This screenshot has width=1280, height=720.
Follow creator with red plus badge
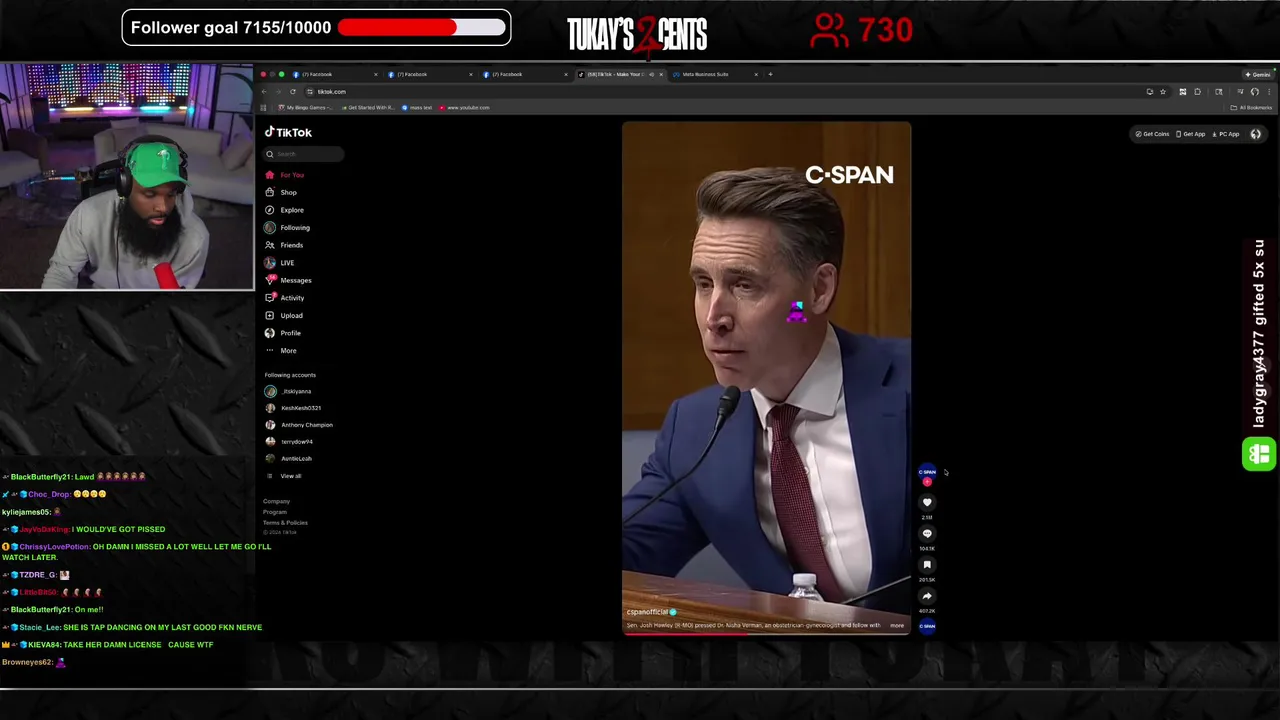coord(927,482)
